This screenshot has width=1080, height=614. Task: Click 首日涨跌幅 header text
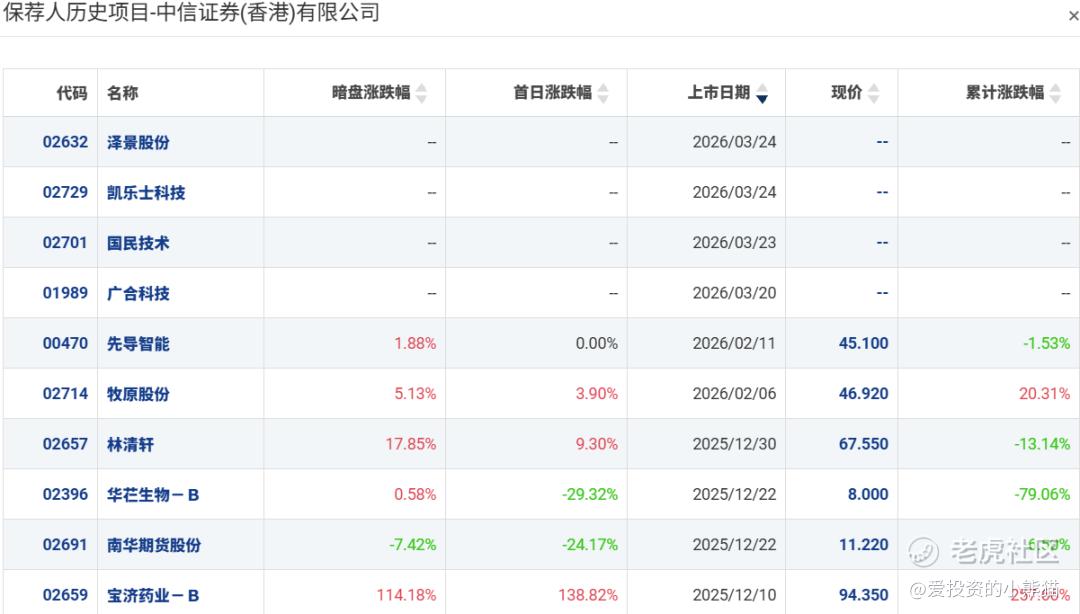coord(553,92)
